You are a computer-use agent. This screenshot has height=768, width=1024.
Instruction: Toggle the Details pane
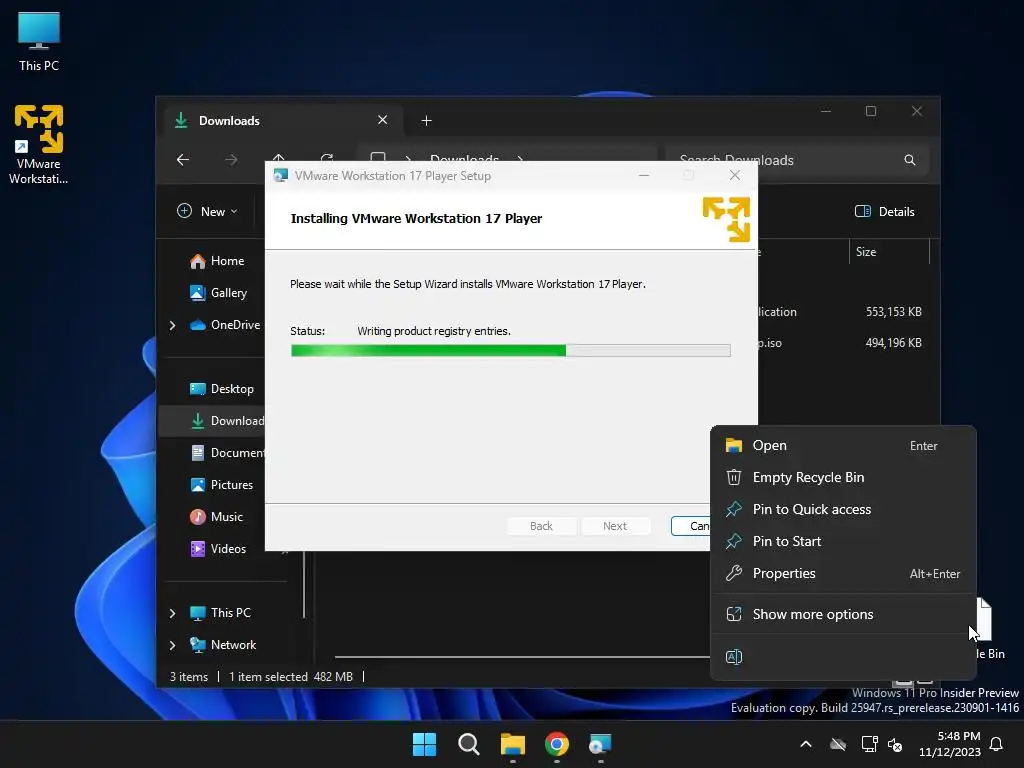[884, 212]
